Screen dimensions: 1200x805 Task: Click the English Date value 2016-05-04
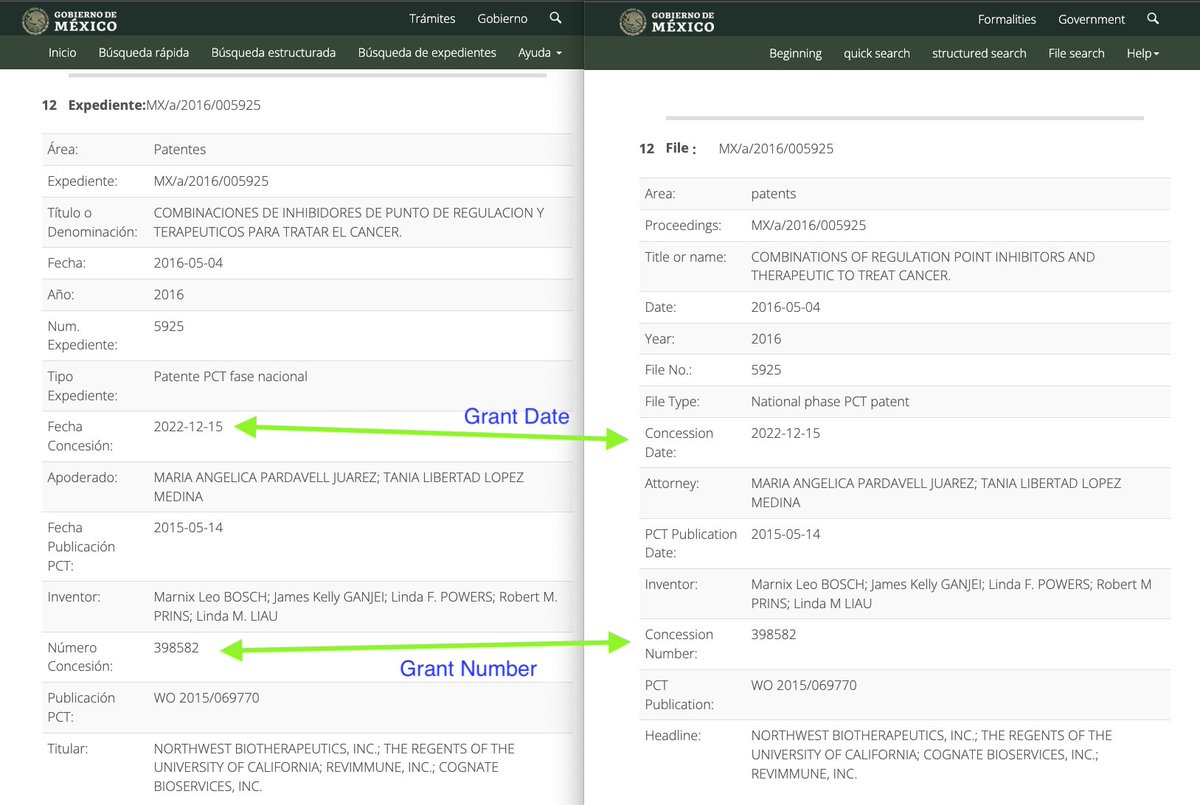click(786, 307)
